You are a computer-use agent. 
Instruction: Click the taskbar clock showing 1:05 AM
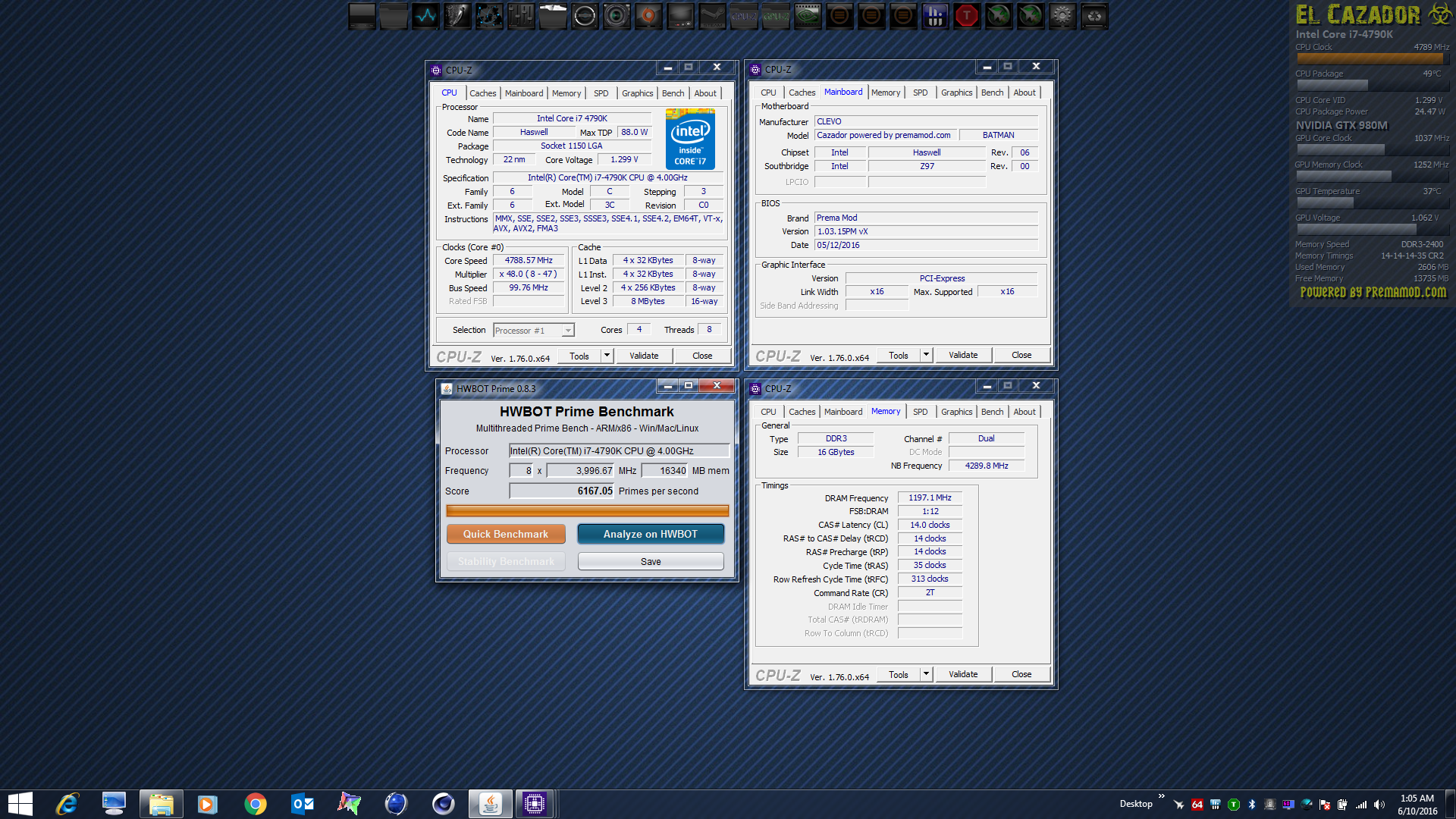(x=1417, y=805)
